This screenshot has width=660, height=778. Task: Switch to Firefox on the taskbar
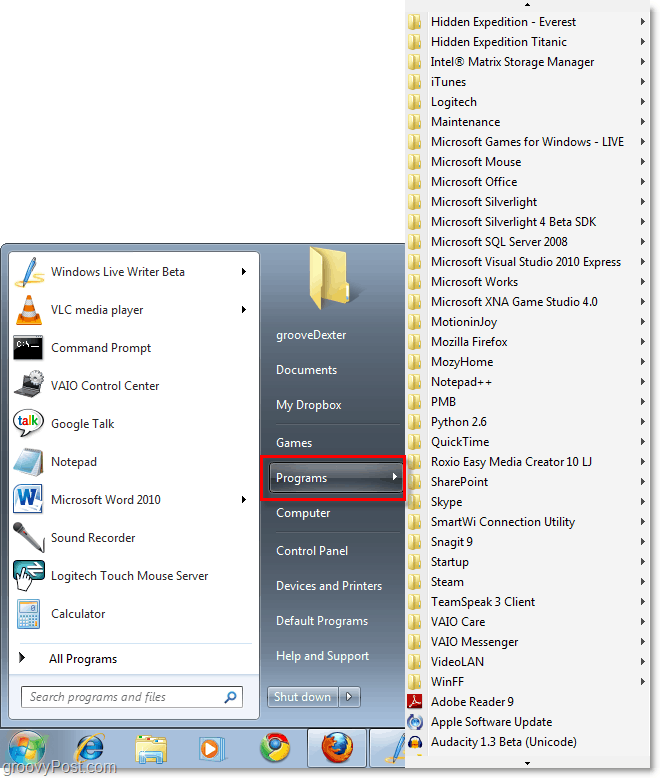point(337,749)
